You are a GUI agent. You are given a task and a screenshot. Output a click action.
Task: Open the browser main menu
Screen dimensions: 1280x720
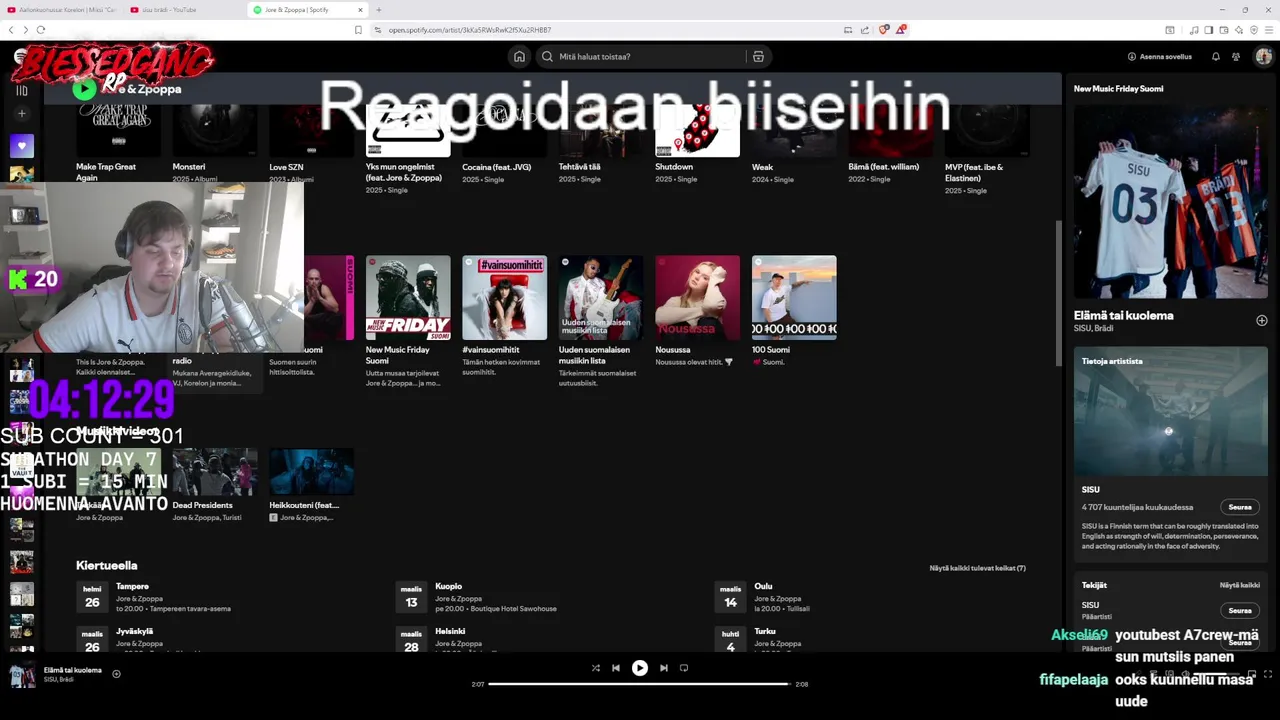(1269, 30)
